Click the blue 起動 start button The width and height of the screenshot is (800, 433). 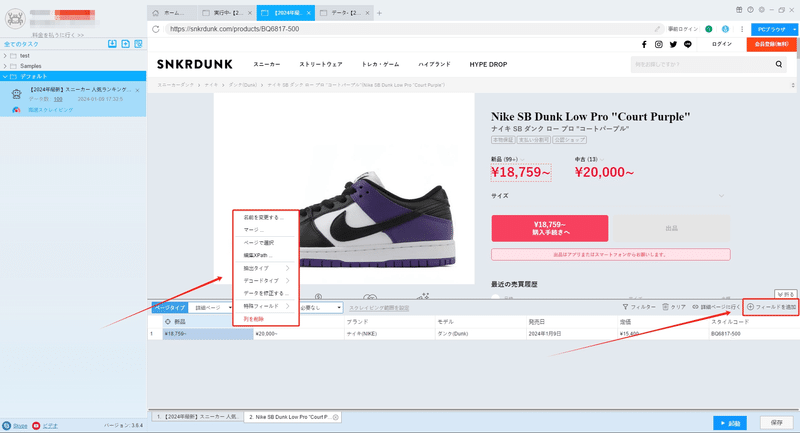[x=730, y=423]
